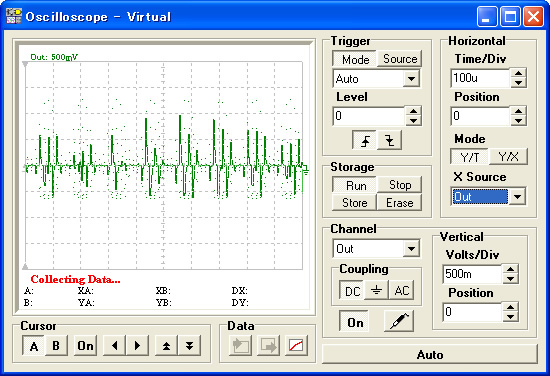This screenshot has width=550, height=376.
Task: Click the Stop storage button
Action: [x=400, y=184]
